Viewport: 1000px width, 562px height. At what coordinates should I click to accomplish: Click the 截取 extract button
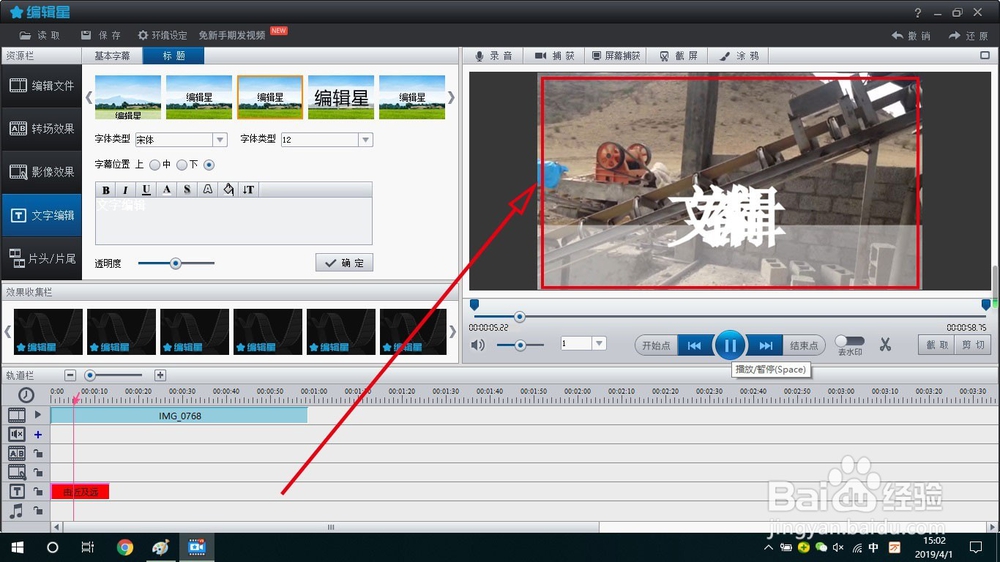(937, 344)
